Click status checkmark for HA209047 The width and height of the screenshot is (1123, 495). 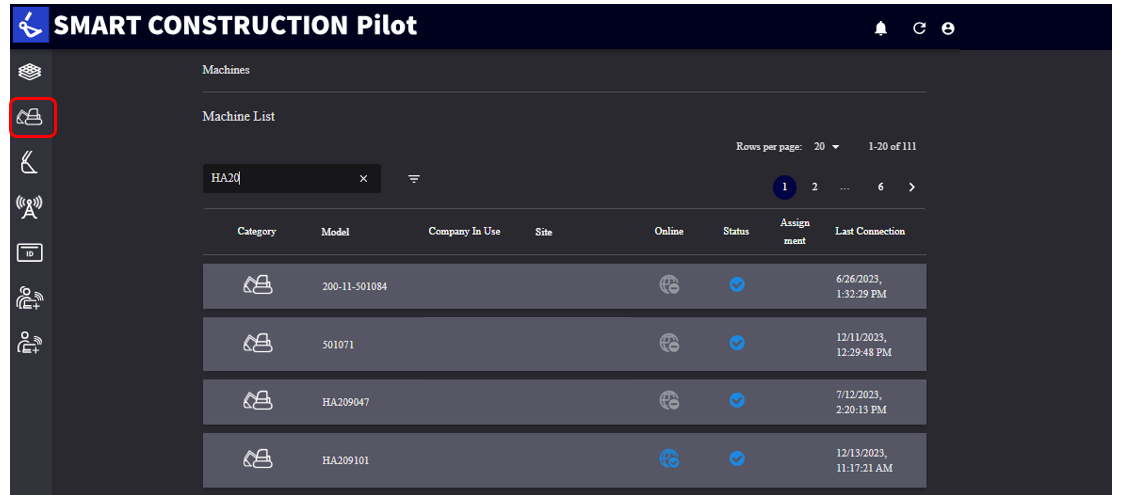coord(737,400)
